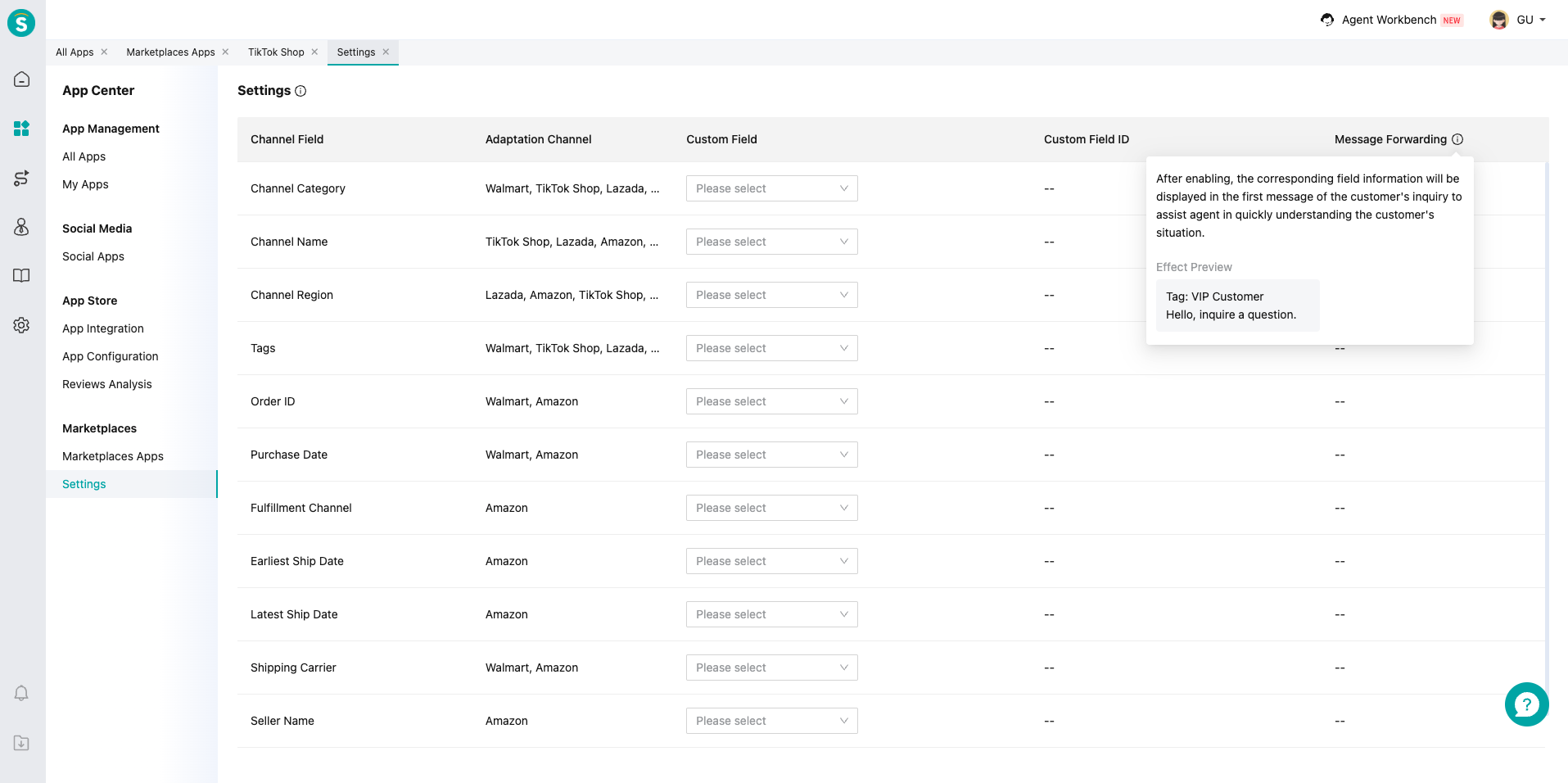Viewport: 1568px width, 783px height.
Task: Open Agent Workbench link
Action: 1389,20
